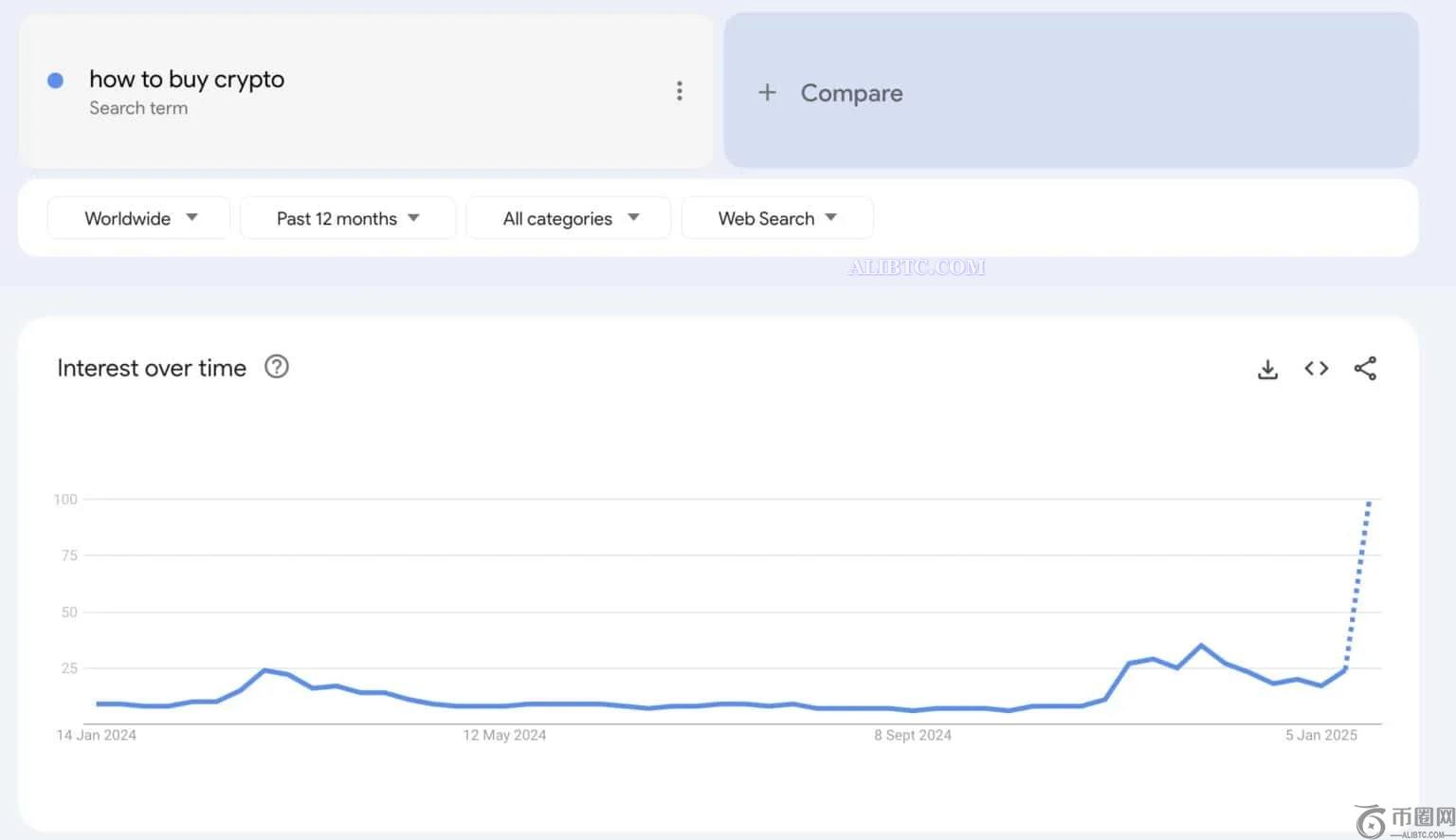Edit the 'how to buy crypto' term

[187, 79]
